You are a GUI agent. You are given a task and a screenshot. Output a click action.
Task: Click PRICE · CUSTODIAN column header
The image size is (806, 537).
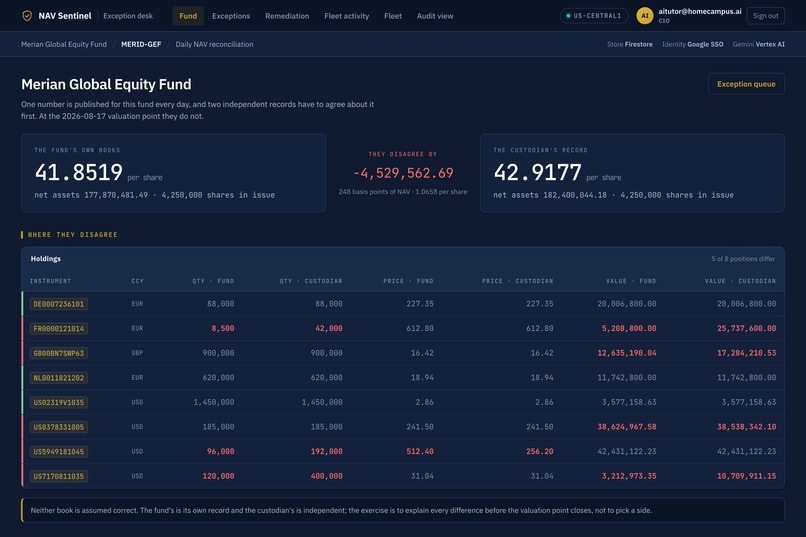(x=518, y=281)
